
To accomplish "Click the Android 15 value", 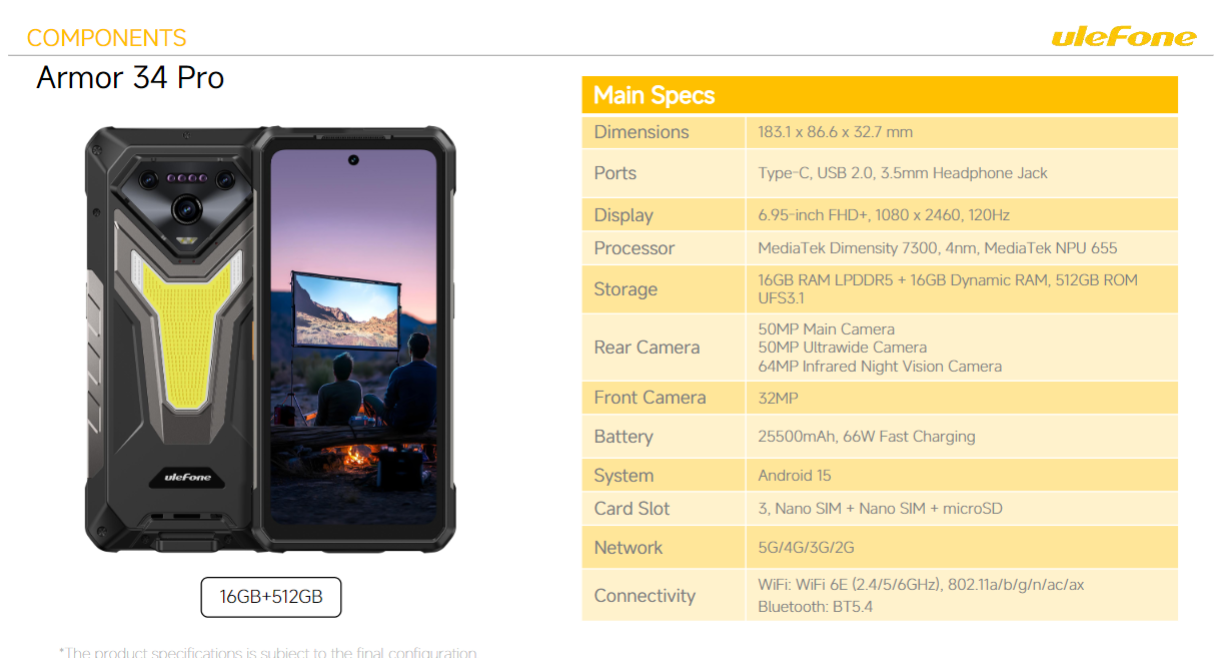I will [x=794, y=475].
